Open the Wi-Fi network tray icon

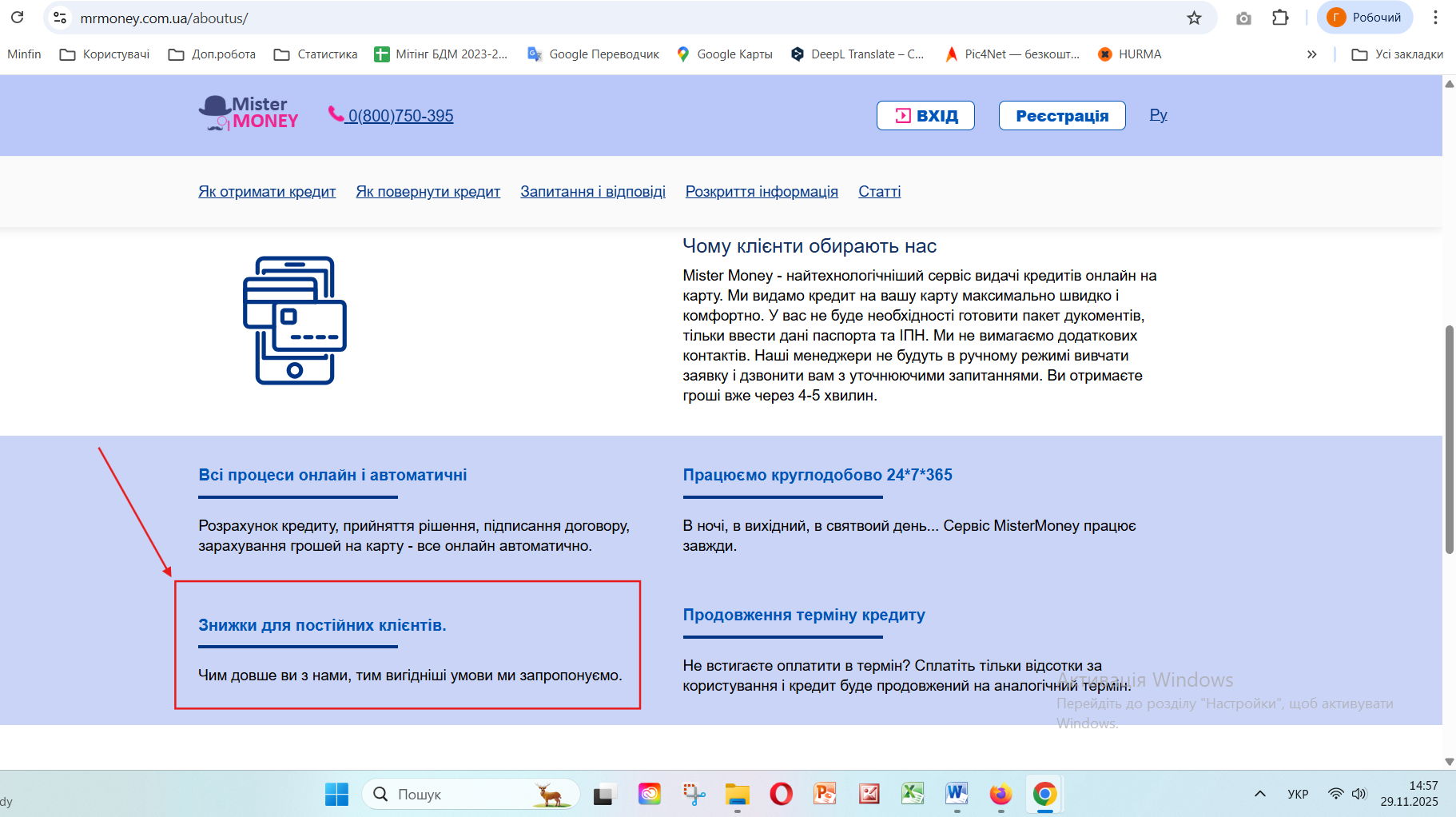click(1336, 794)
